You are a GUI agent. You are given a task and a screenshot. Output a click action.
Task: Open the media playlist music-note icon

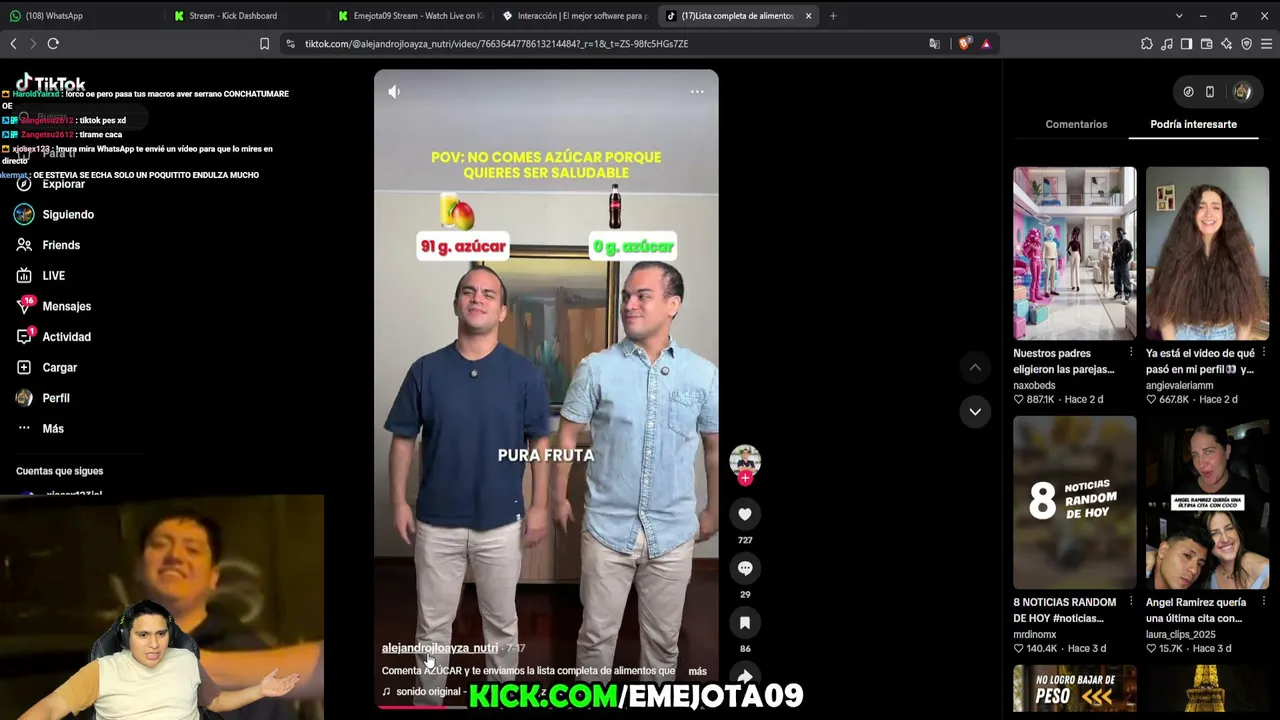[1166, 44]
